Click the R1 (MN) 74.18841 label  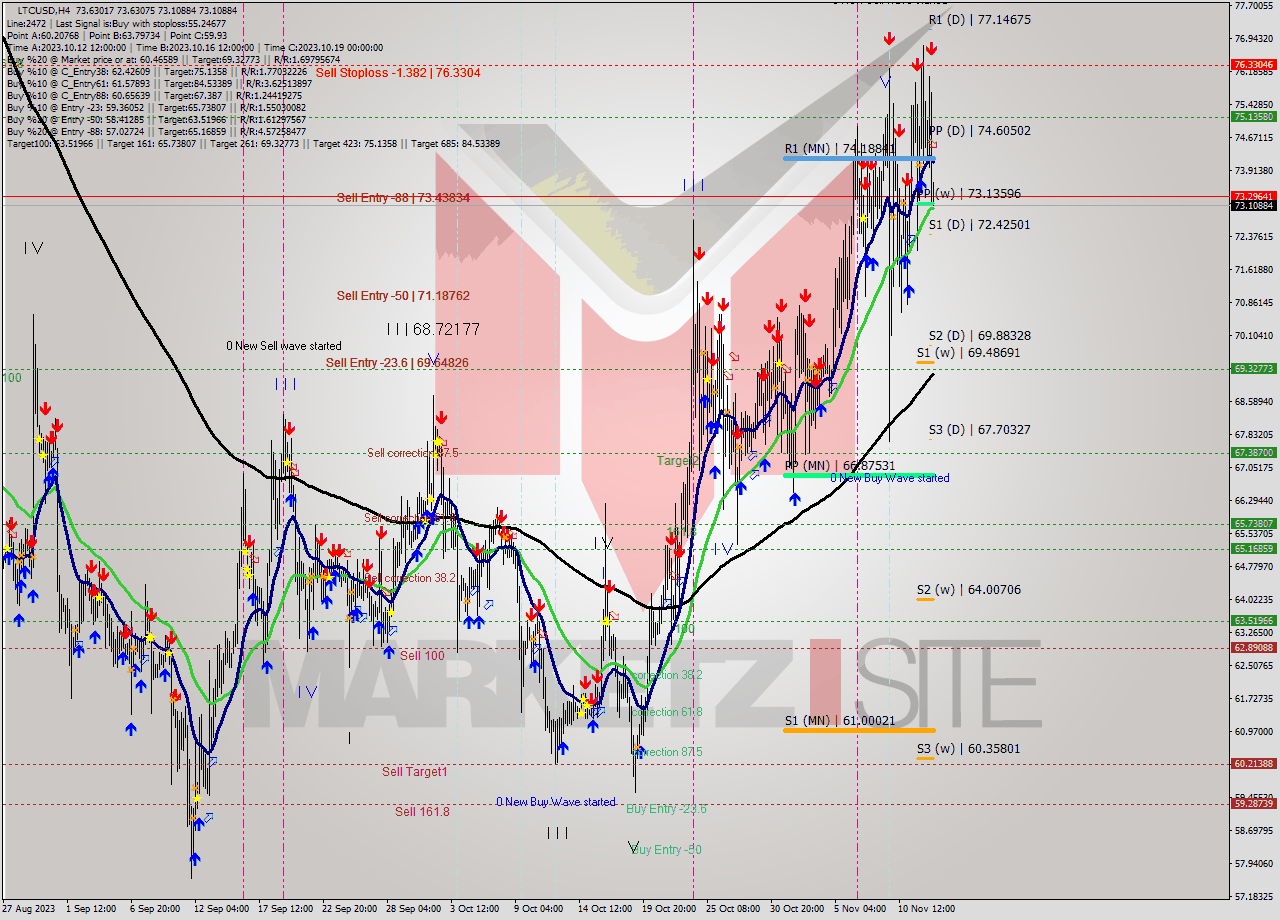tap(839, 149)
